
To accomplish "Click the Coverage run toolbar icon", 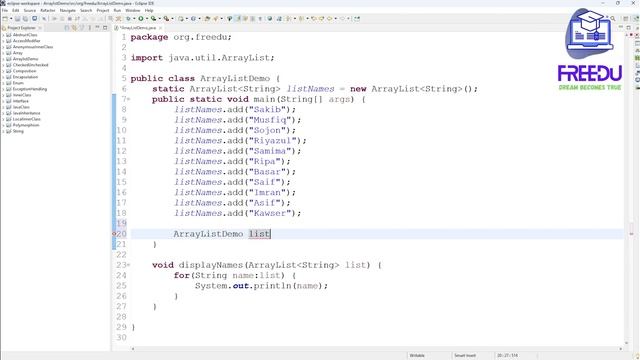I will [153, 18].
